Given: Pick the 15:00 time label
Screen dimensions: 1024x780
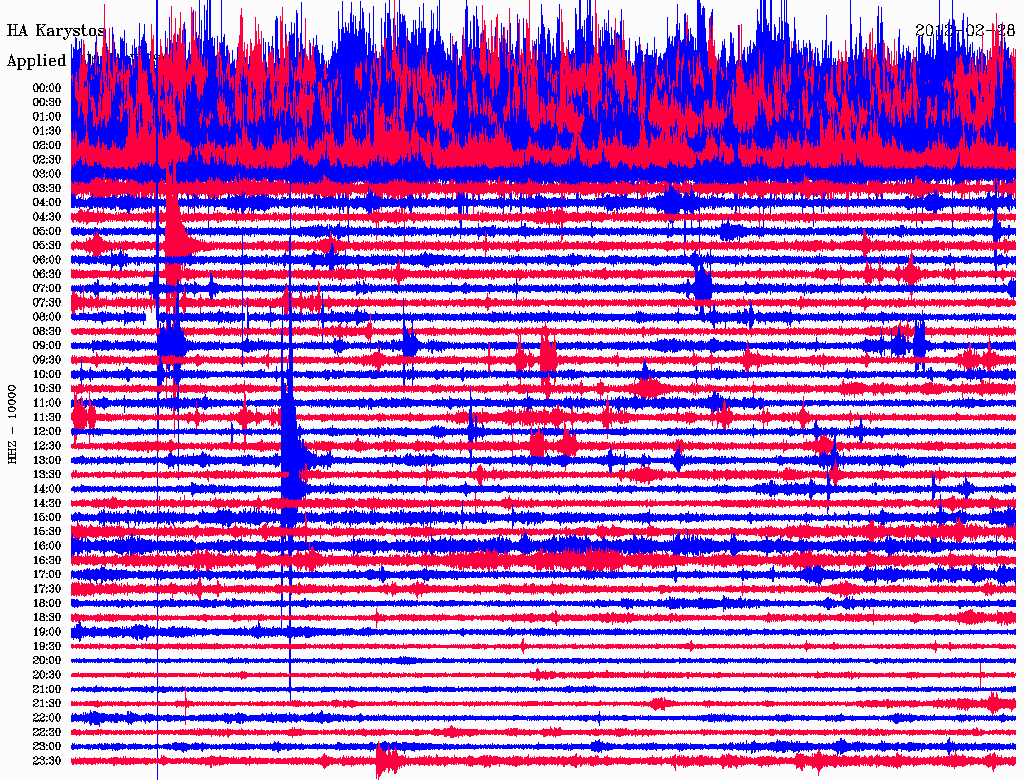Looking at the screenshot, I should pyautogui.click(x=47, y=517).
